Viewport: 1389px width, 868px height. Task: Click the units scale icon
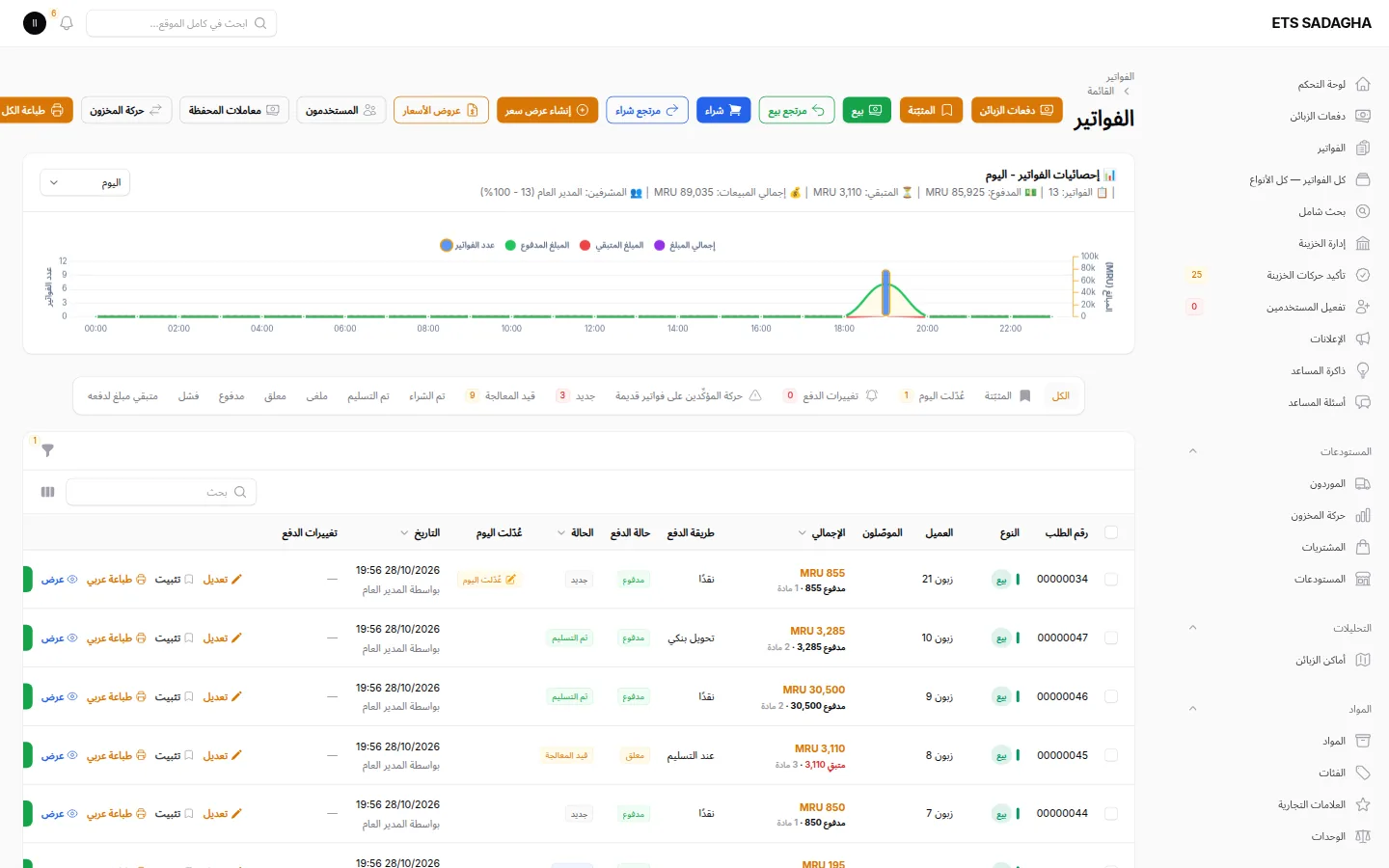[x=1363, y=837]
